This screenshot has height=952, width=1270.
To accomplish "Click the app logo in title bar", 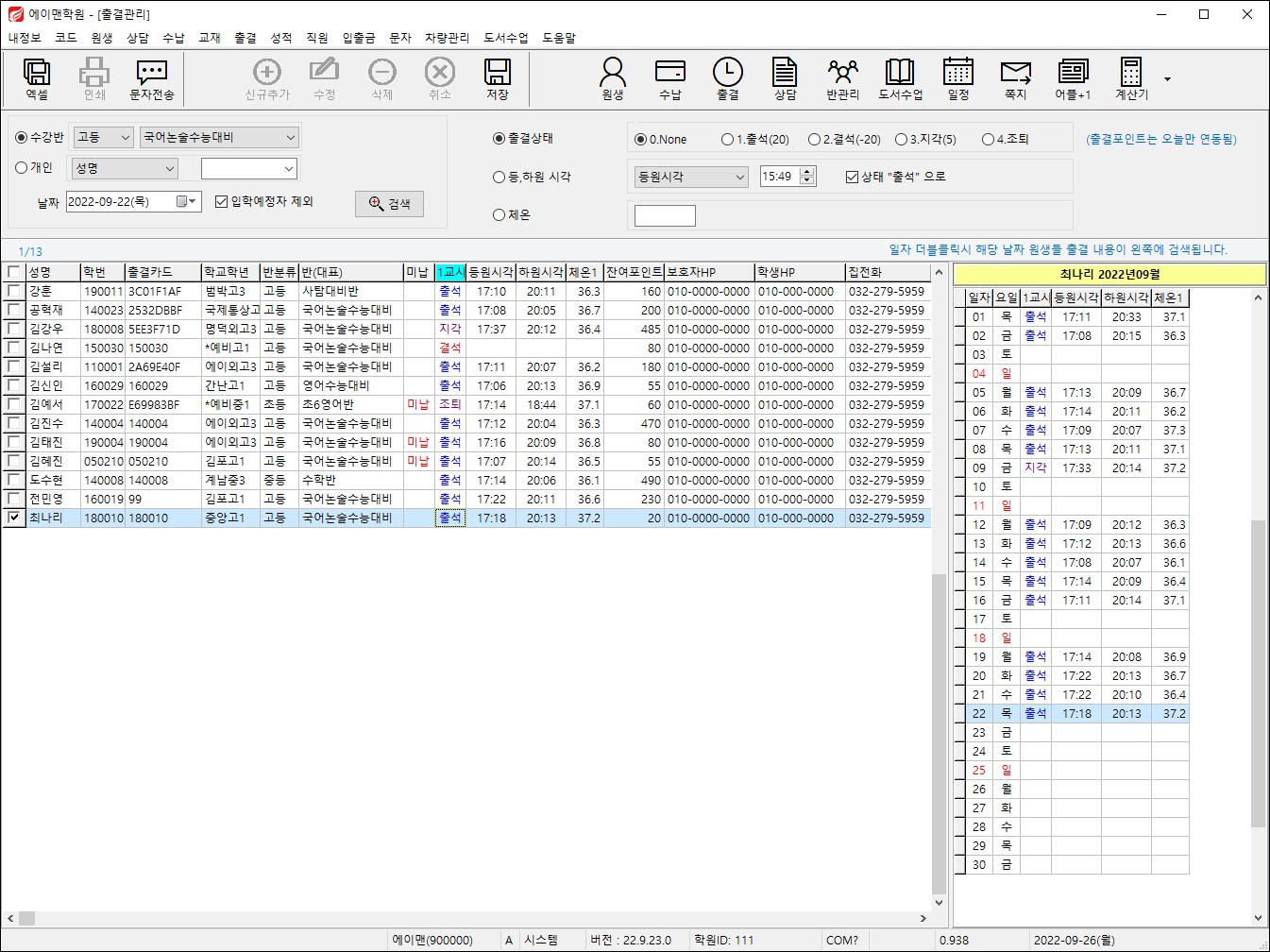I will click(15, 14).
